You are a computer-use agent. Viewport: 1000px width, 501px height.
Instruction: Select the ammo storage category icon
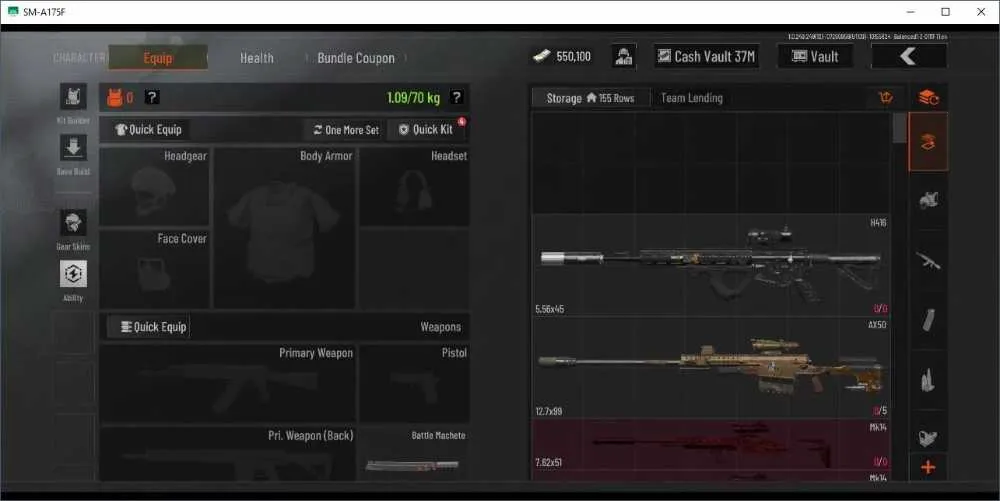[x=929, y=380]
